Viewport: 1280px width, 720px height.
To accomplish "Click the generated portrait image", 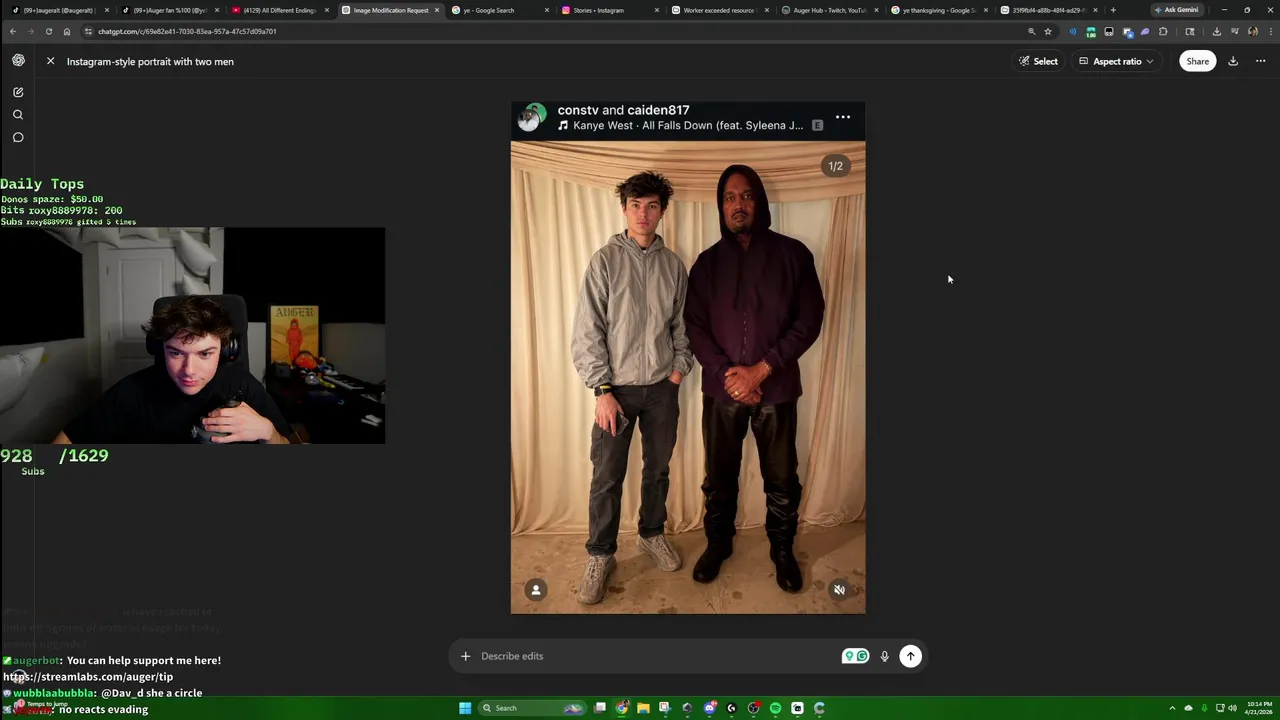I will 688,358.
